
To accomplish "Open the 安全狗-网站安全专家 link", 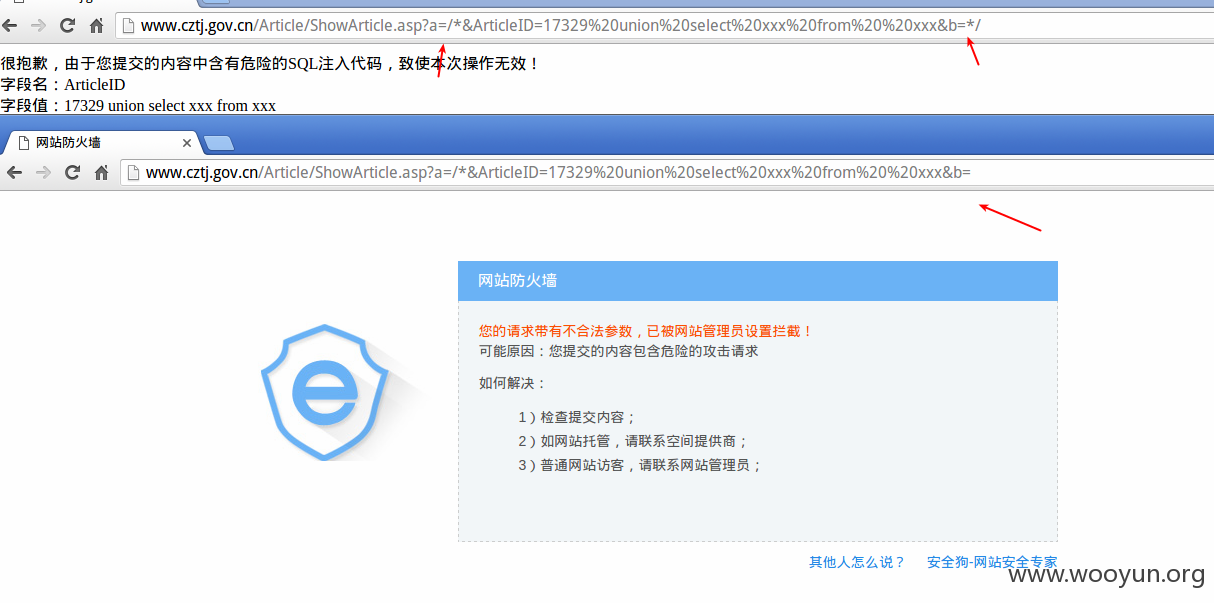I will tap(992, 562).
